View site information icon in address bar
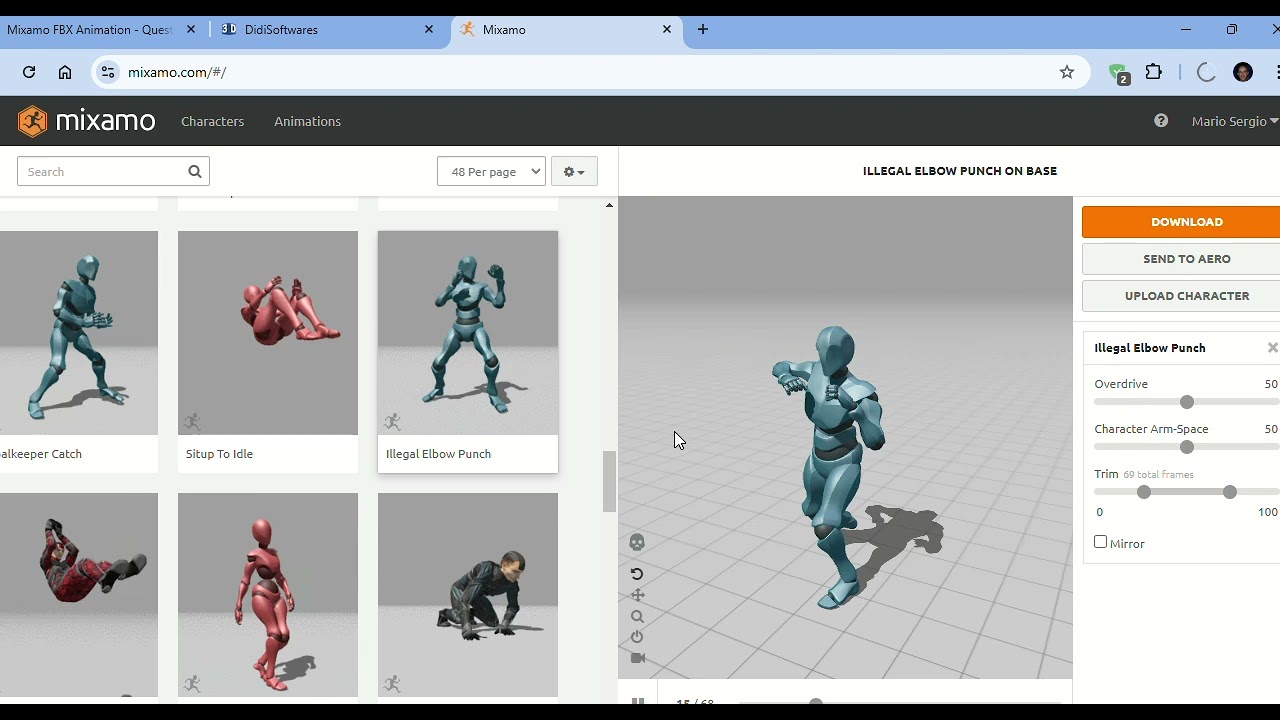This screenshot has height=720, width=1280. click(108, 72)
